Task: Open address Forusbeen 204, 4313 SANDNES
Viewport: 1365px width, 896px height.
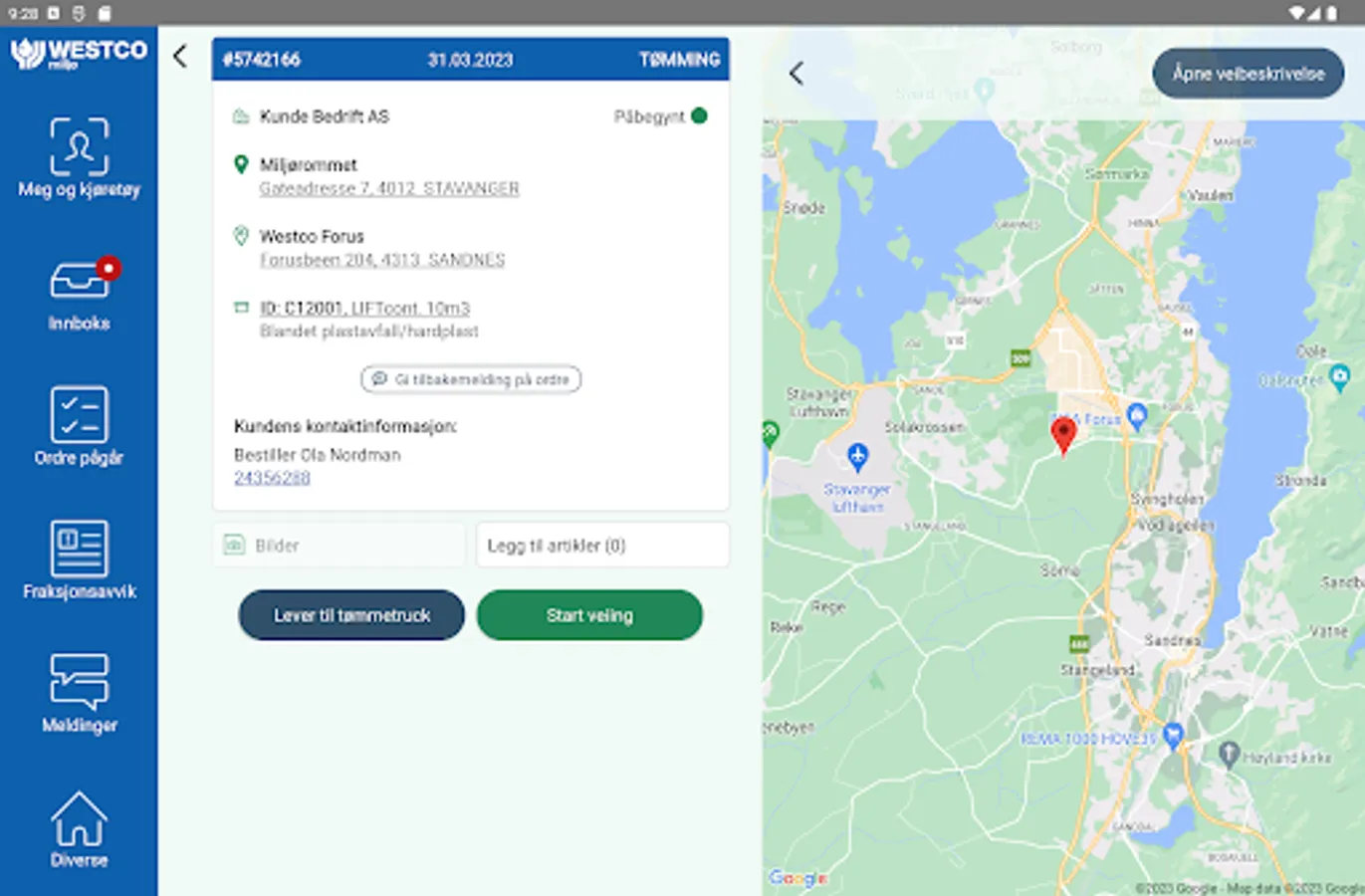Action: point(382,260)
